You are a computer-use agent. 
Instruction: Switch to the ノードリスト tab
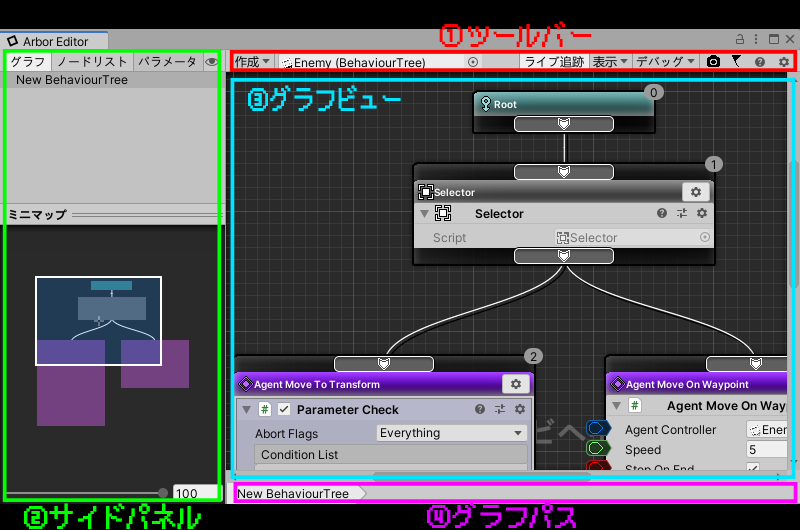(x=91, y=62)
